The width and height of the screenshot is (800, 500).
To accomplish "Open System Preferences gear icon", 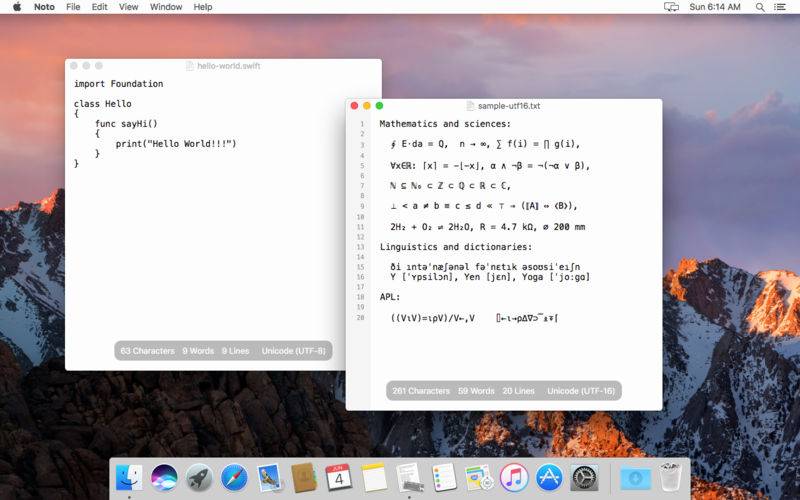I will (584, 478).
